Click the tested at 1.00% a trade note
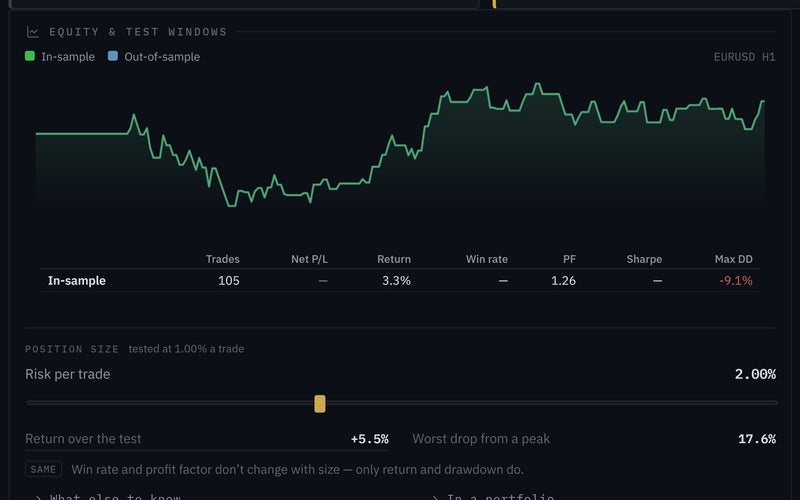800x500 pixels. pyautogui.click(x=186, y=349)
